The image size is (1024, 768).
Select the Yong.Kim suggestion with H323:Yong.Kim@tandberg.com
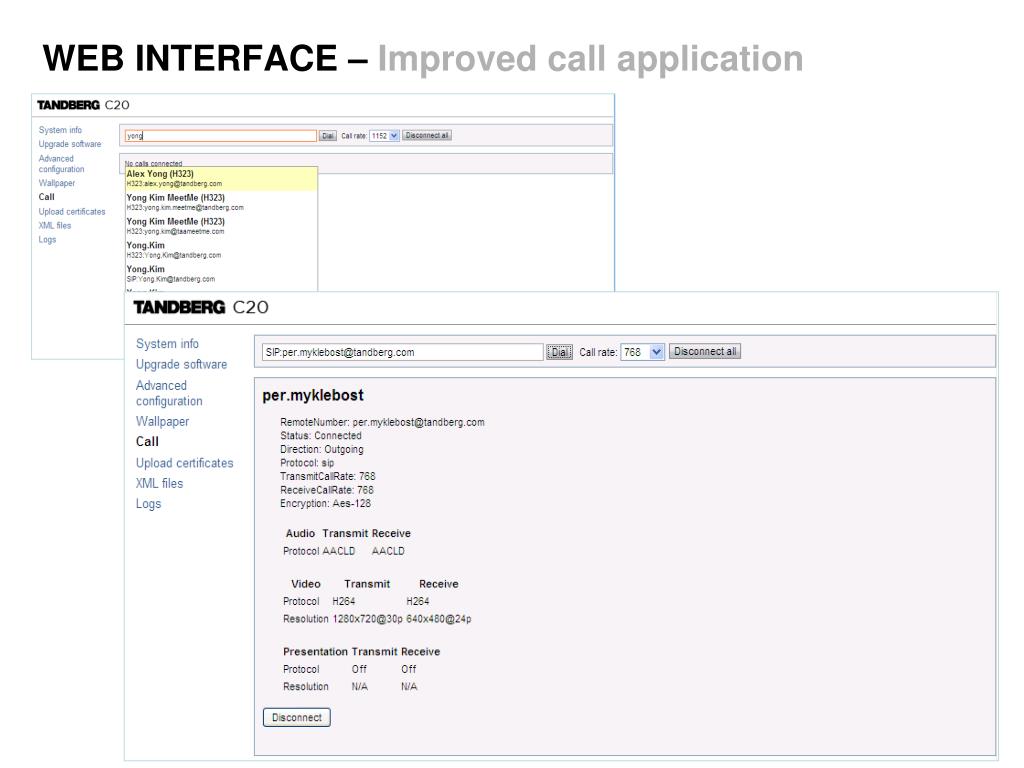point(221,250)
